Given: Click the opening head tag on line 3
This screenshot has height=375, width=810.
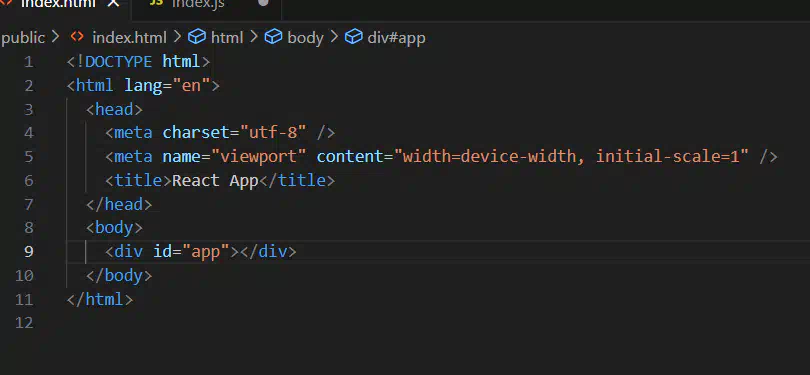Looking at the screenshot, I should click(x=114, y=109).
